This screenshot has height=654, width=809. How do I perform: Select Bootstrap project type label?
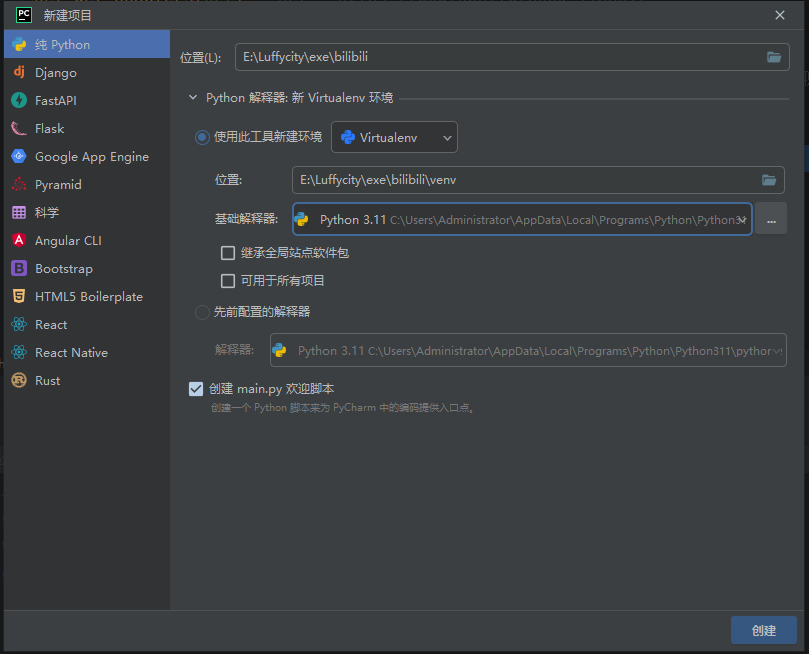[64, 268]
